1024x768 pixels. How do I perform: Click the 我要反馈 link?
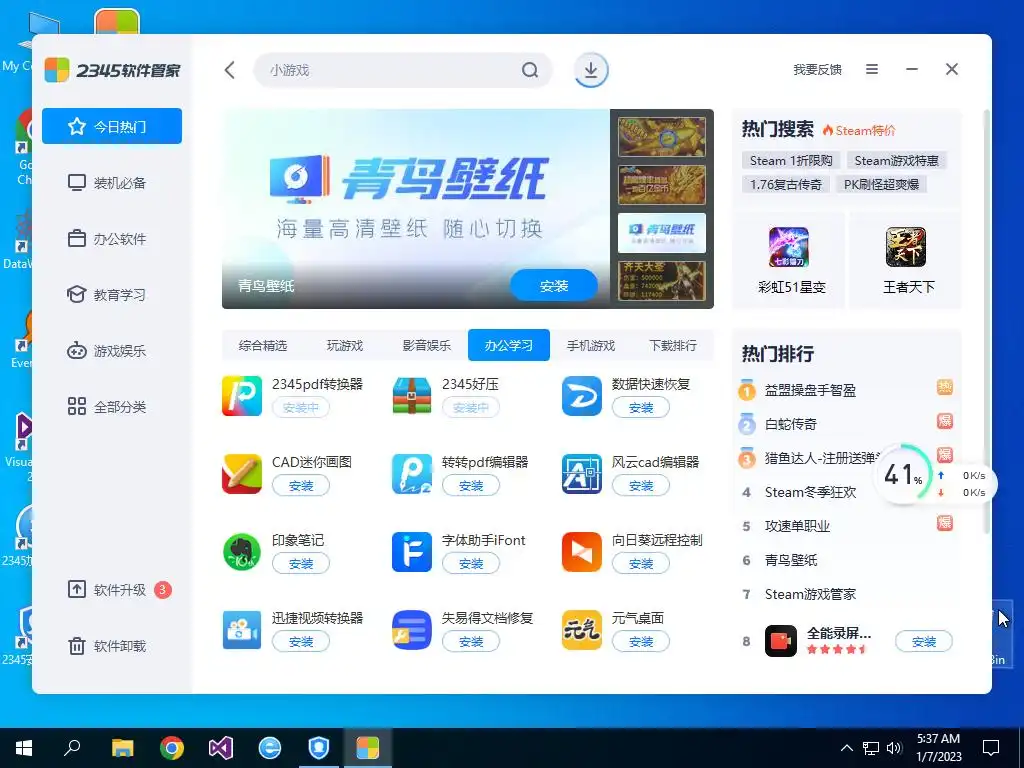coord(817,69)
